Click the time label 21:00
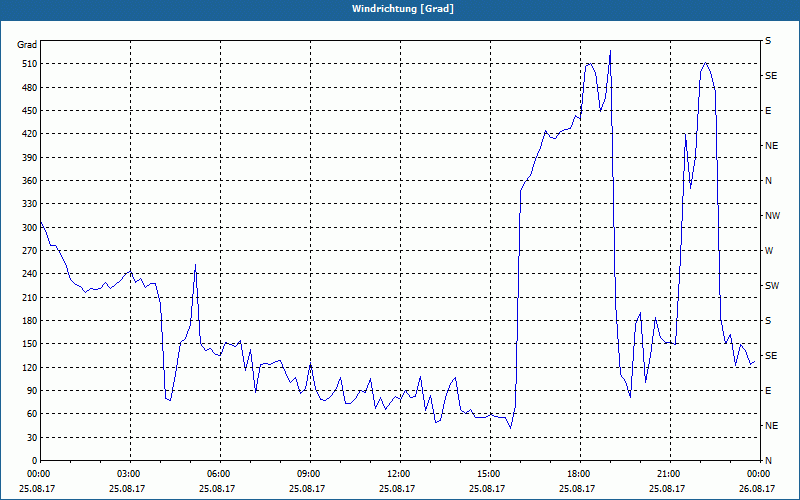Viewport: 800px width, 500px height. (670, 473)
